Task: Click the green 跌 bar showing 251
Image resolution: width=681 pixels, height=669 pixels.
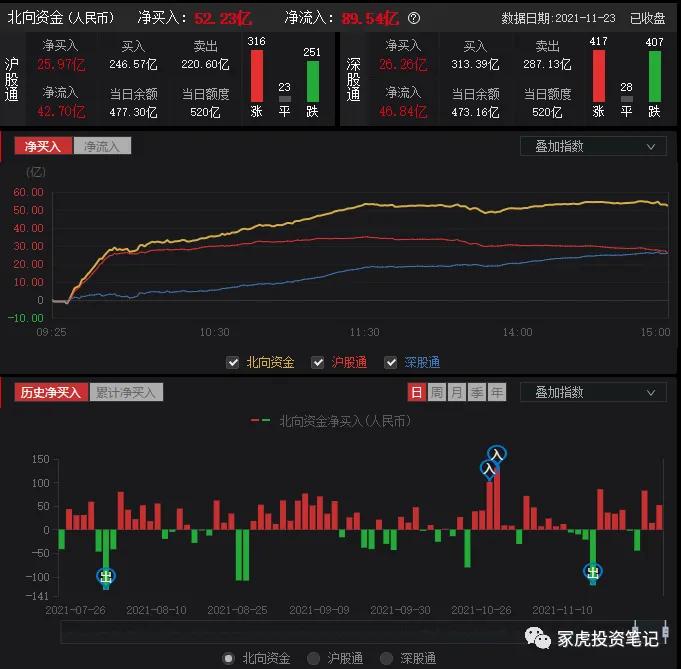Action: coord(313,81)
